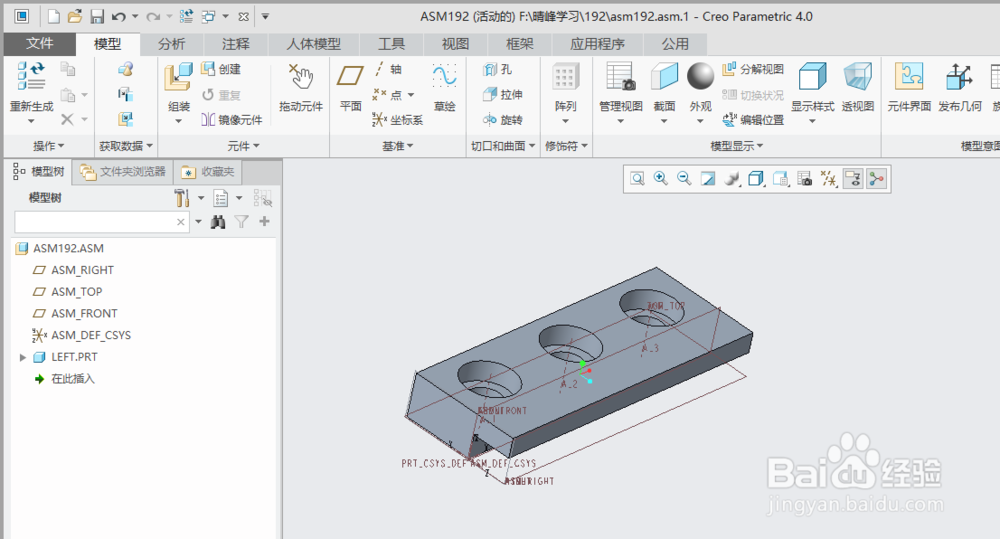
Task: Click zoom in magnifier on graphics toolbar
Action: point(661,179)
